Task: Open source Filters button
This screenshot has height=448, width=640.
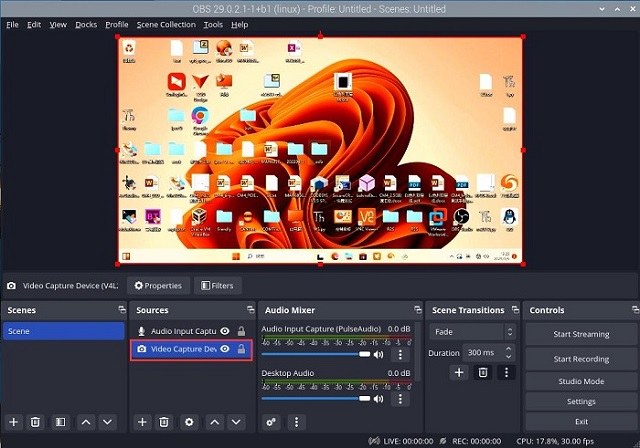Action: pos(218,286)
